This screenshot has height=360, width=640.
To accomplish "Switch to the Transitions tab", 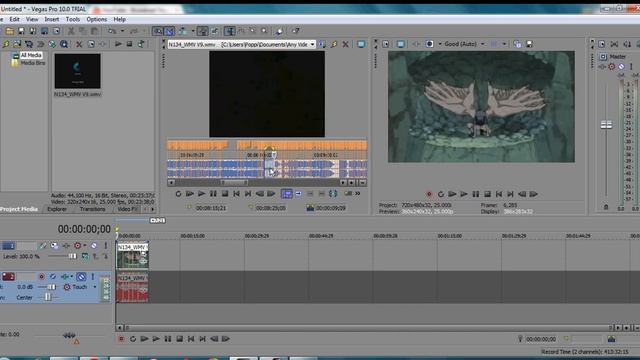I will (92, 209).
